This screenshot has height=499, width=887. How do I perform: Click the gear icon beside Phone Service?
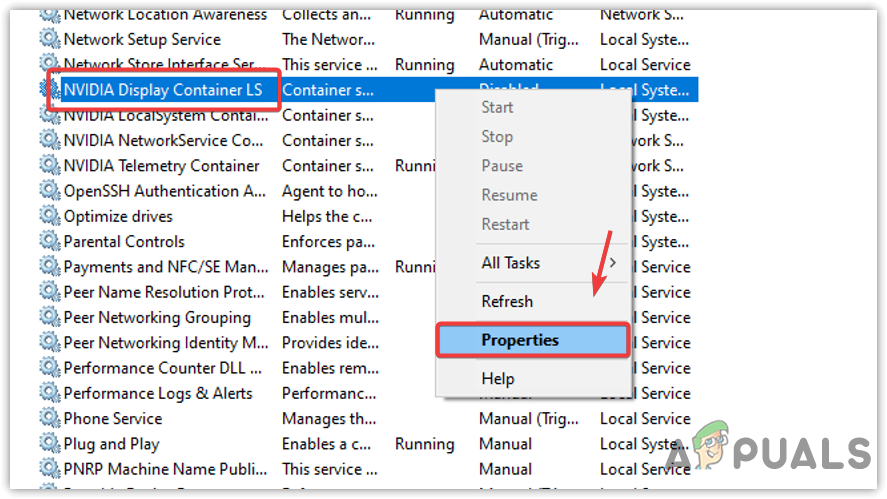[x=50, y=418]
